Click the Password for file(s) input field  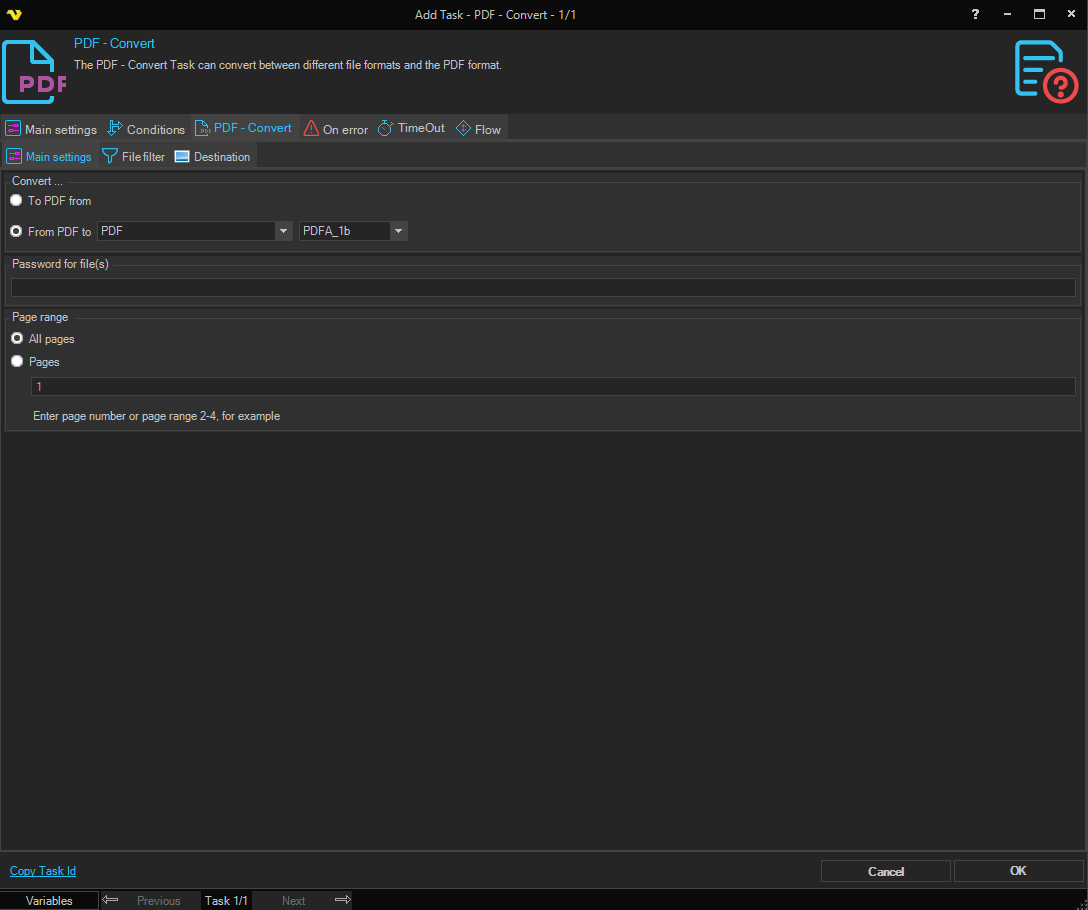coord(543,288)
